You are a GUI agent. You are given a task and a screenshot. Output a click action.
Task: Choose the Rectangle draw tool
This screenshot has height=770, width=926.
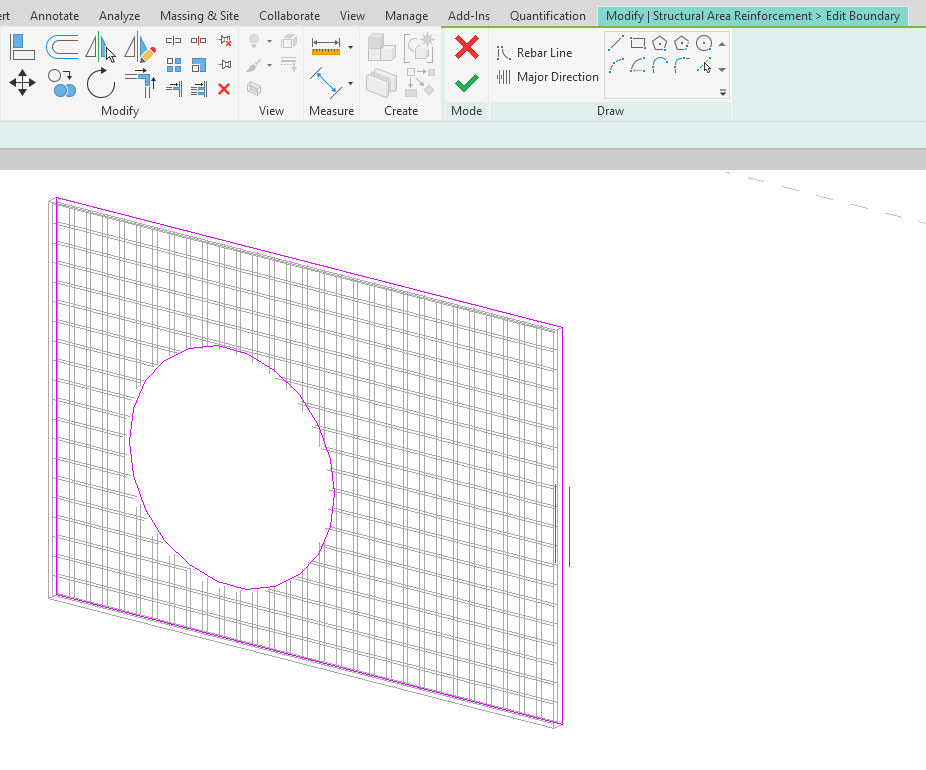click(x=638, y=43)
